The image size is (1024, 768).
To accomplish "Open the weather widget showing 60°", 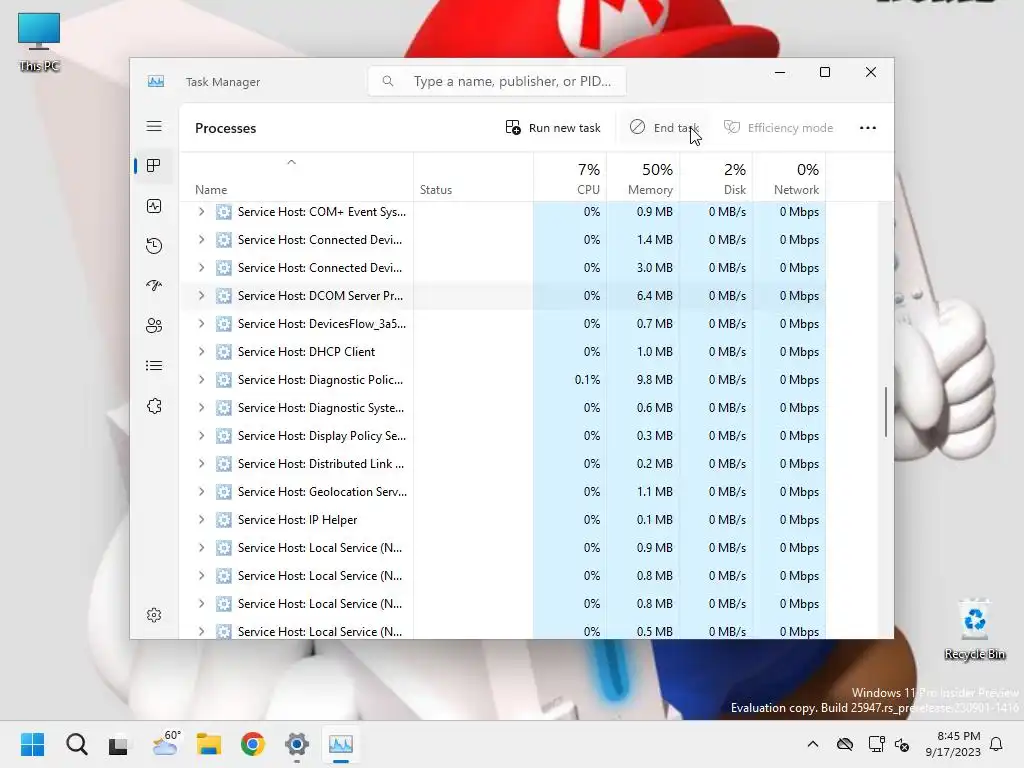I will (x=166, y=744).
